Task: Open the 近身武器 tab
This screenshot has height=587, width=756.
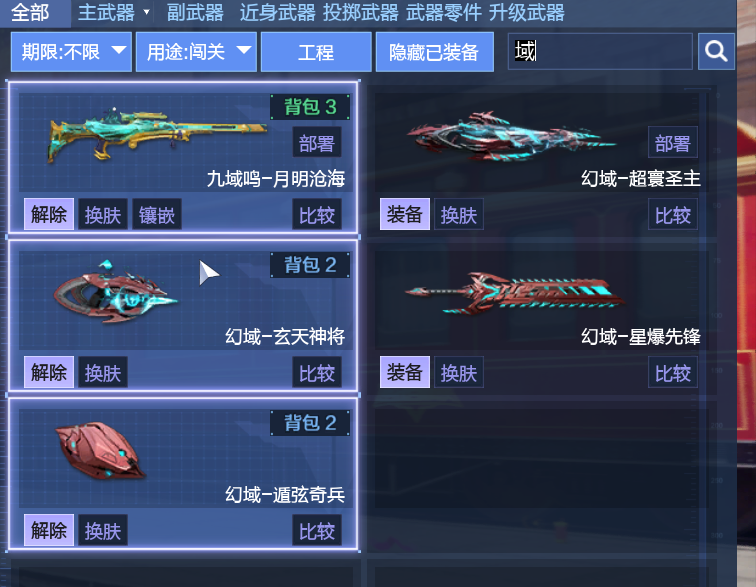Action: coord(278,13)
